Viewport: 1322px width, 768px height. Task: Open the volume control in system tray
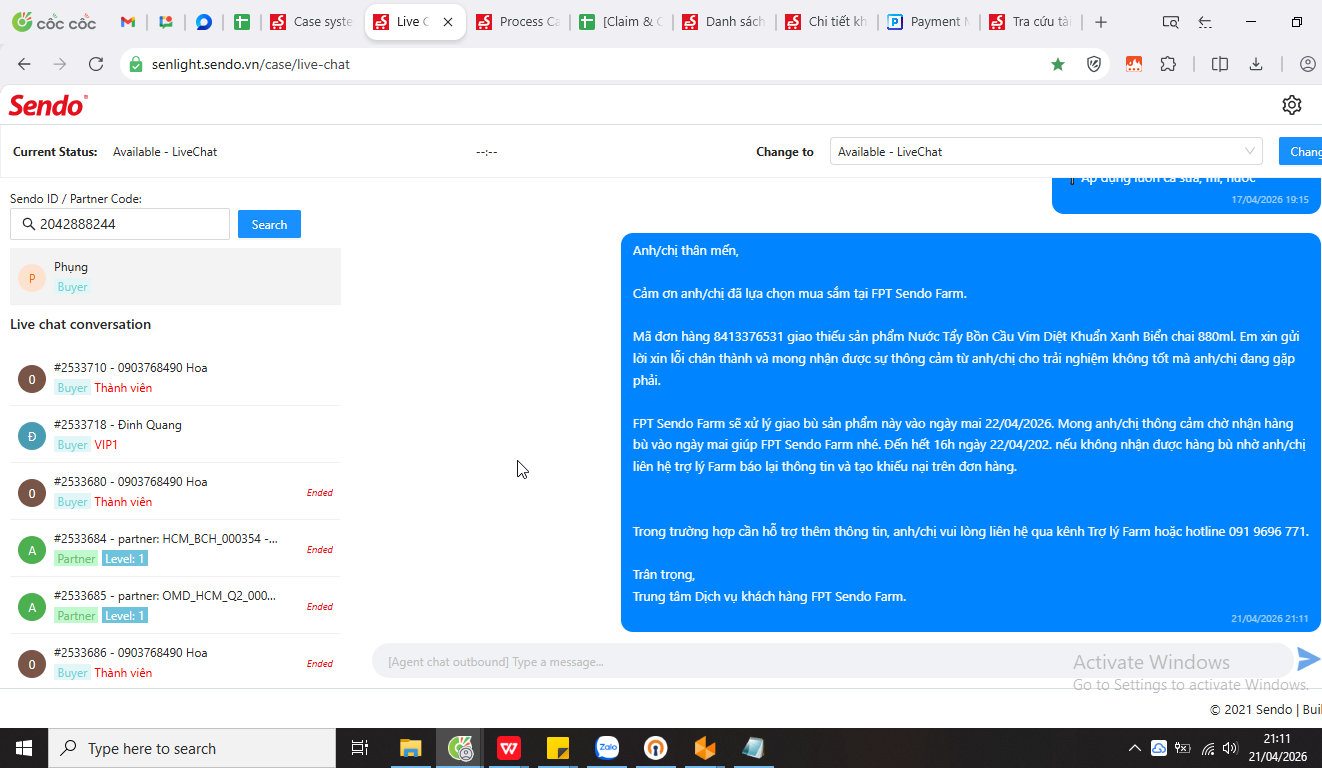click(1230, 748)
